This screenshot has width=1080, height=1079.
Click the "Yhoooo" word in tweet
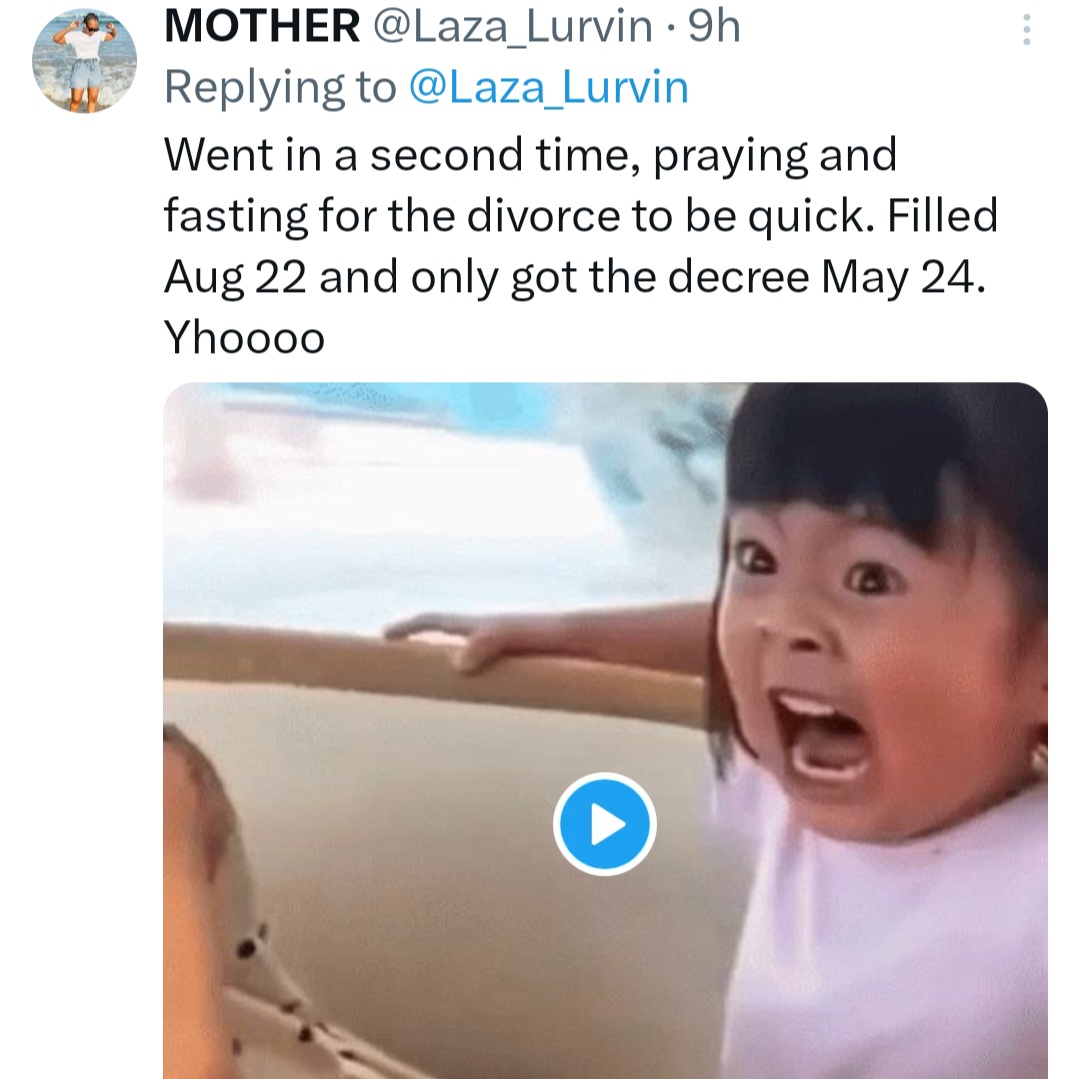click(x=244, y=339)
